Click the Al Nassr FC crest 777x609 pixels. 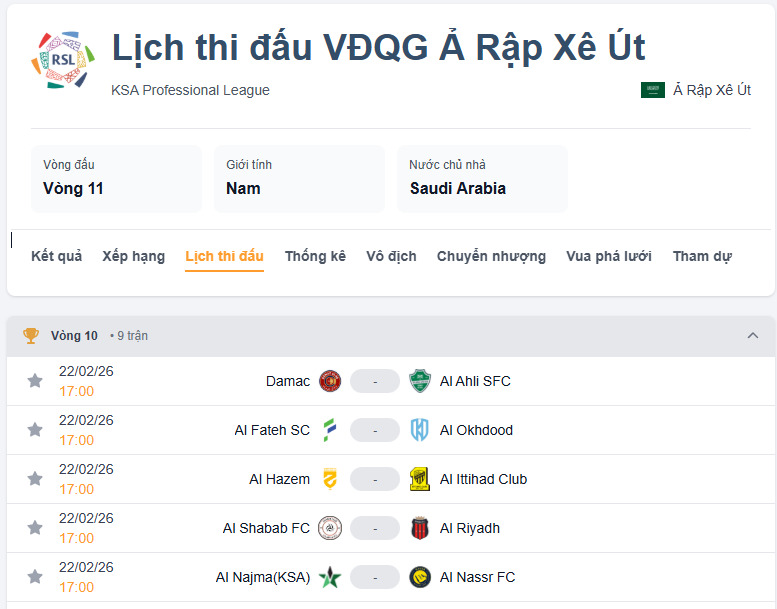click(420, 577)
